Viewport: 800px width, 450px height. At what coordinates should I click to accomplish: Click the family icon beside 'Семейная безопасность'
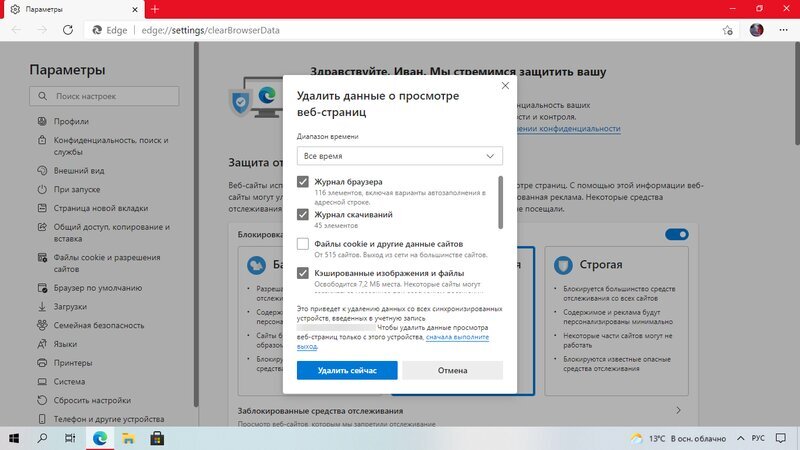42,325
